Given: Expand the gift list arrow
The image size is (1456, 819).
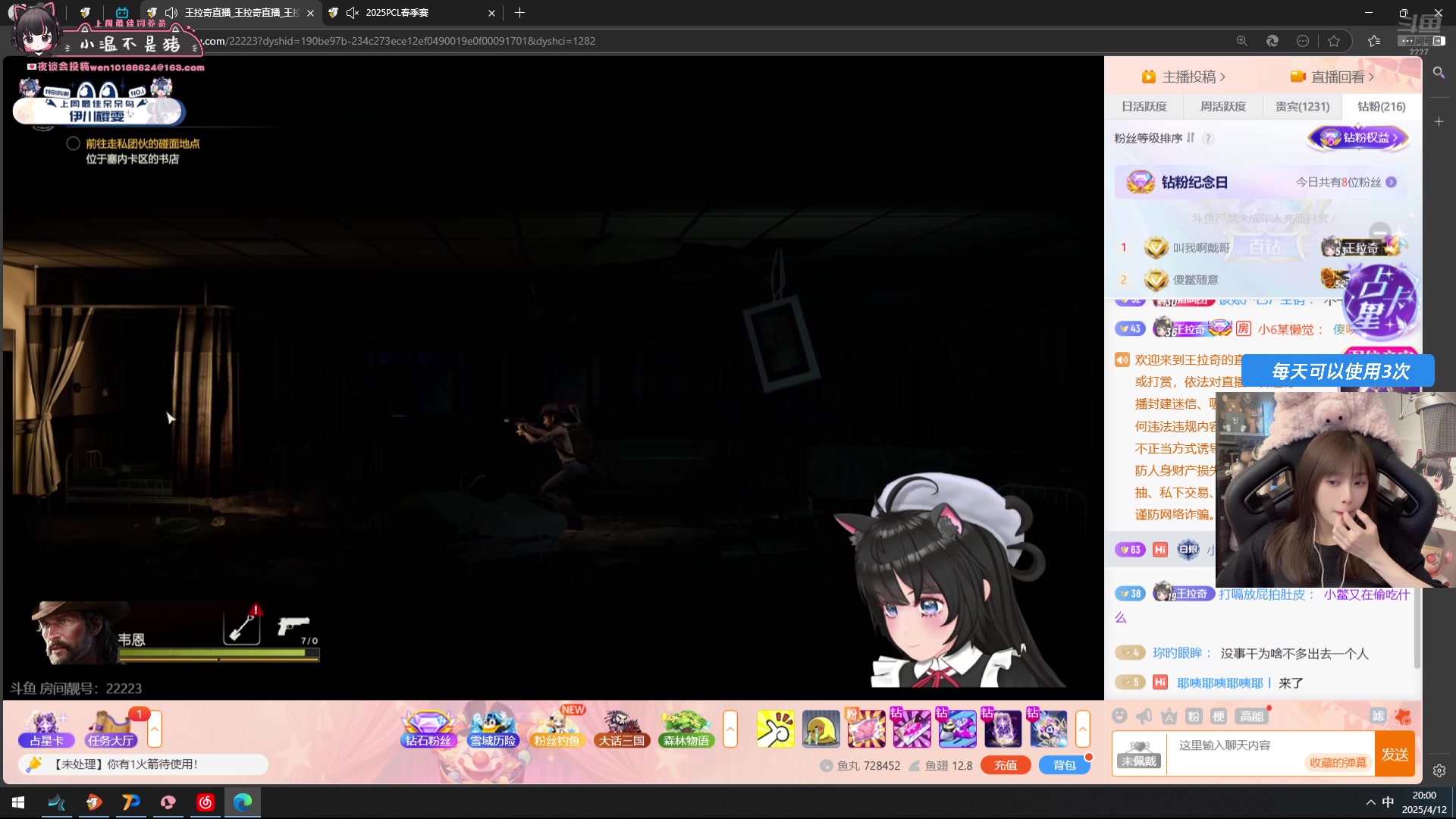Looking at the screenshot, I should coord(1083,730).
